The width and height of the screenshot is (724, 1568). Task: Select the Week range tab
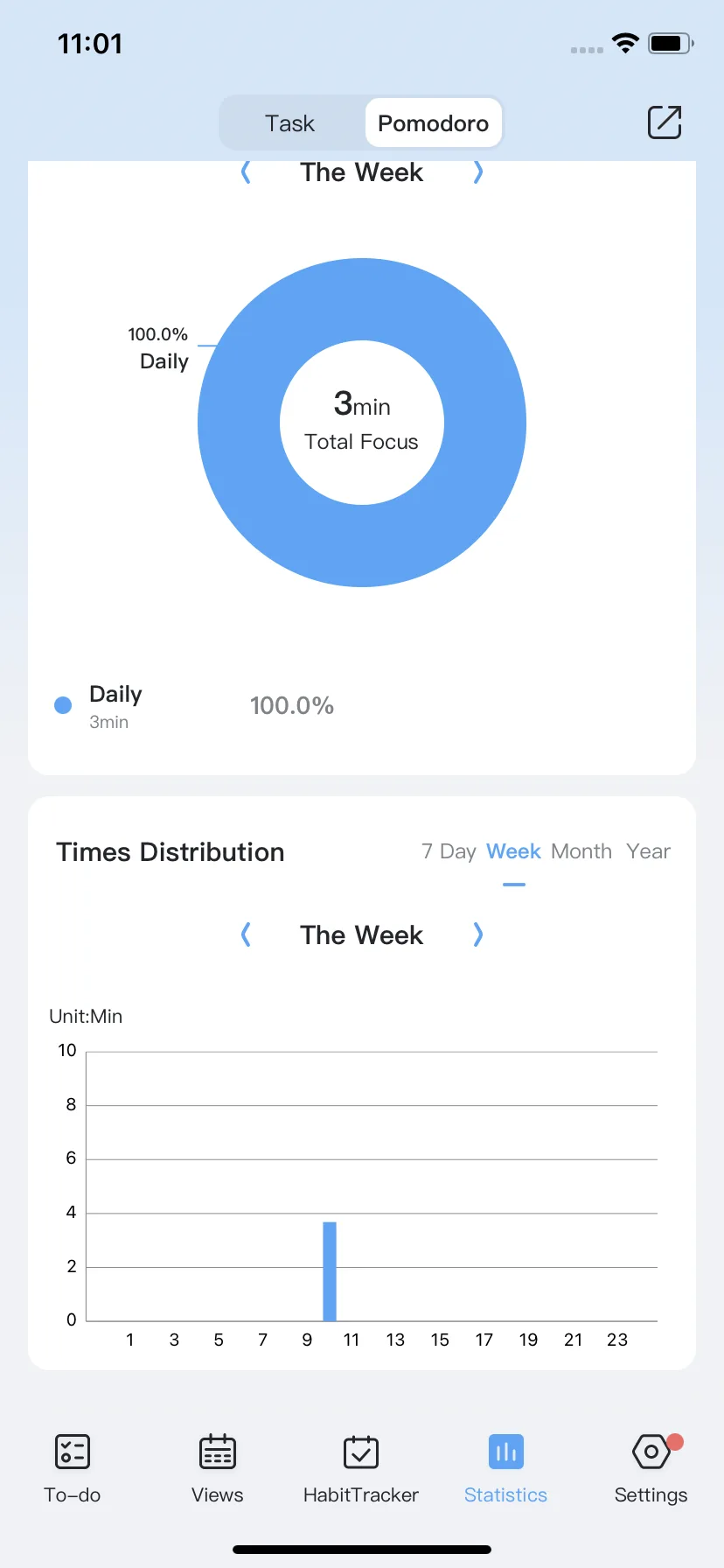(513, 851)
